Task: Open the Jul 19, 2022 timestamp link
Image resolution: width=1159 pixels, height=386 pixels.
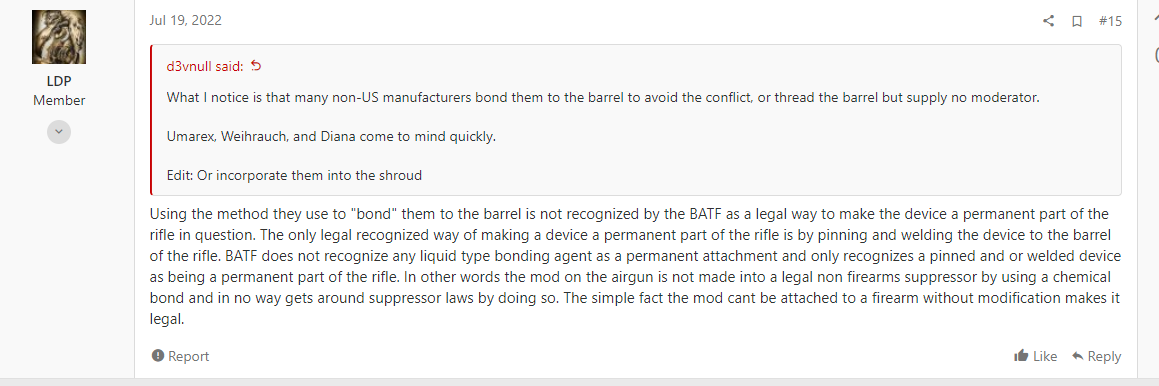Action: (x=185, y=20)
